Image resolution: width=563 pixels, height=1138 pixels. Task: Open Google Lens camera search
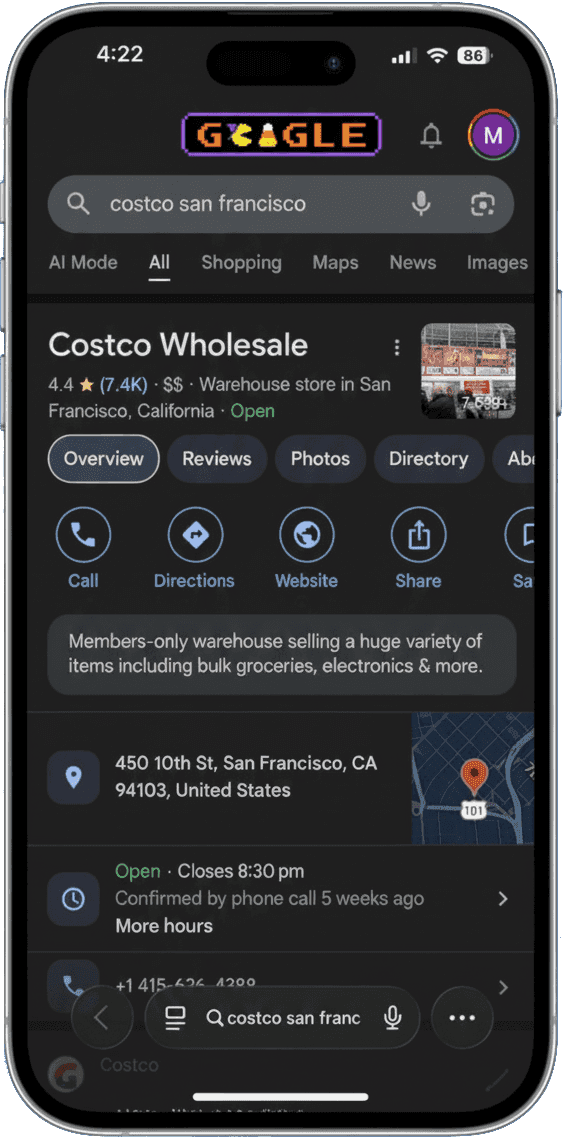482,204
